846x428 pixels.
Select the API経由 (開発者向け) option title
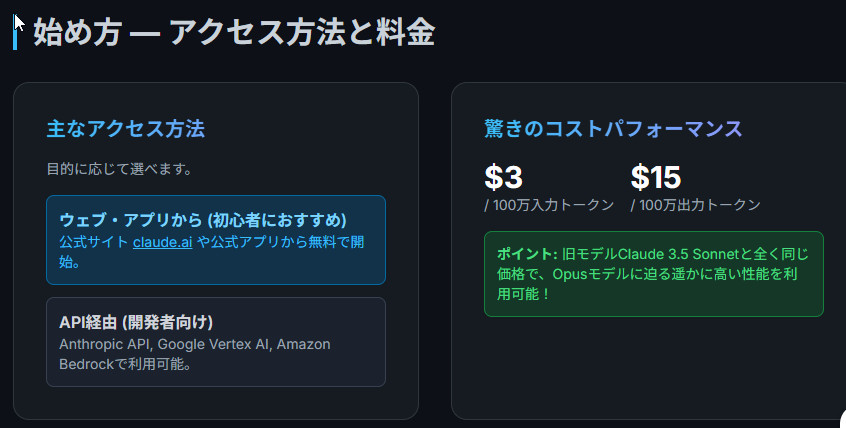136,322
